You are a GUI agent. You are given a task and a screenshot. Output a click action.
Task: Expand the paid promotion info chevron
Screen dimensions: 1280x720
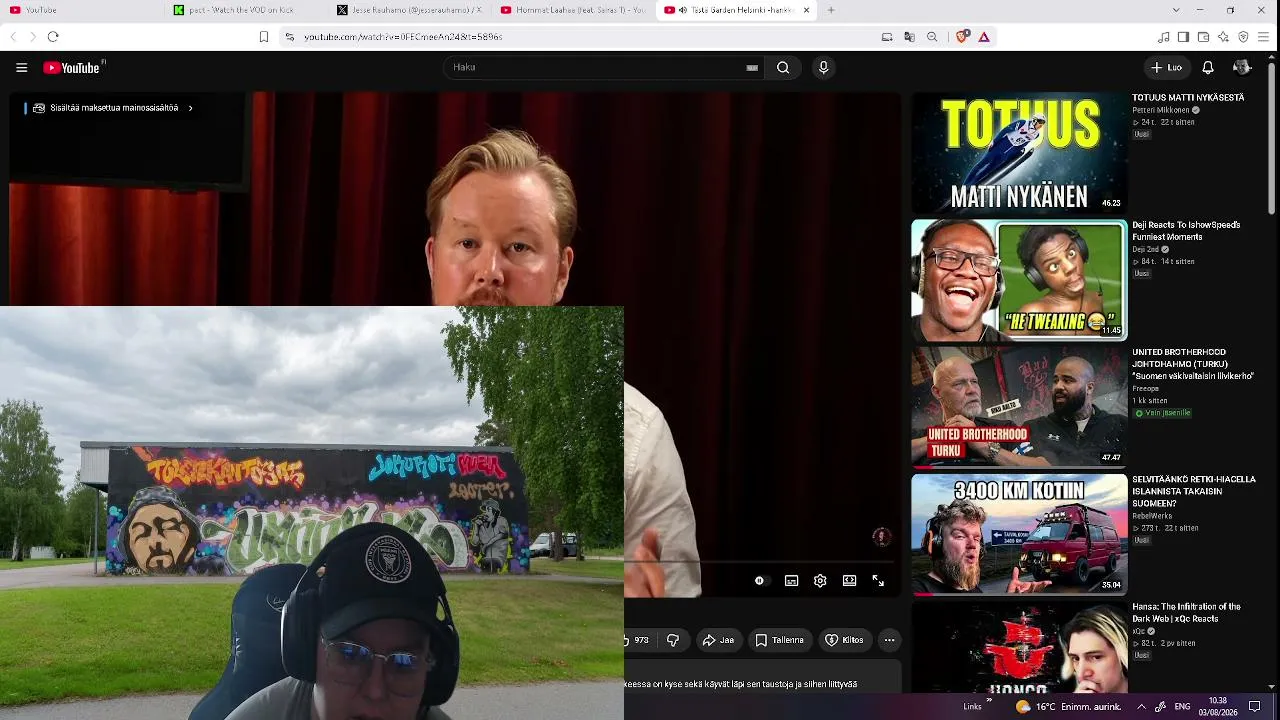click(190, 108)
